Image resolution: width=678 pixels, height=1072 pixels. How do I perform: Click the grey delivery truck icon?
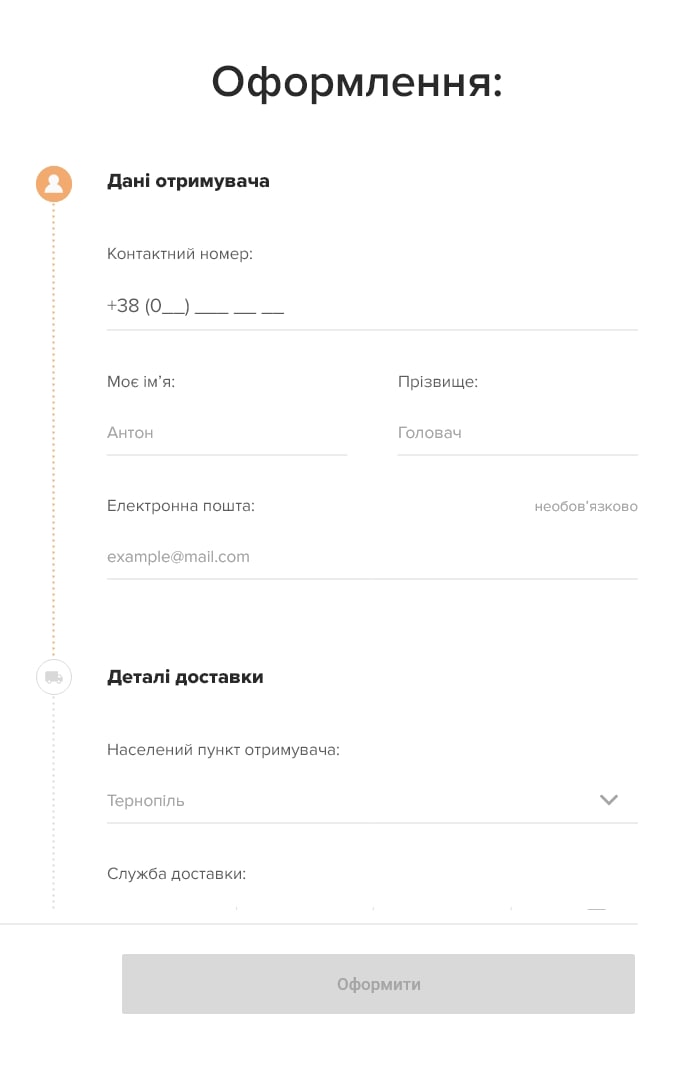click(54, 677)
